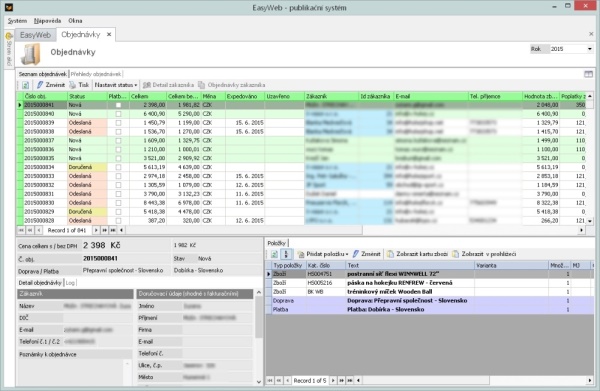Viewport: 600px width, 391px height.
Task: Open the Nápověda menu
Action: point(47,21)
